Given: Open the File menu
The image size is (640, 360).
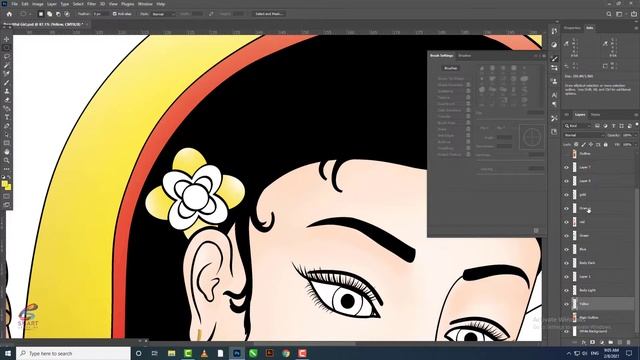Looking at the screenshot, I should pos(14,4).
